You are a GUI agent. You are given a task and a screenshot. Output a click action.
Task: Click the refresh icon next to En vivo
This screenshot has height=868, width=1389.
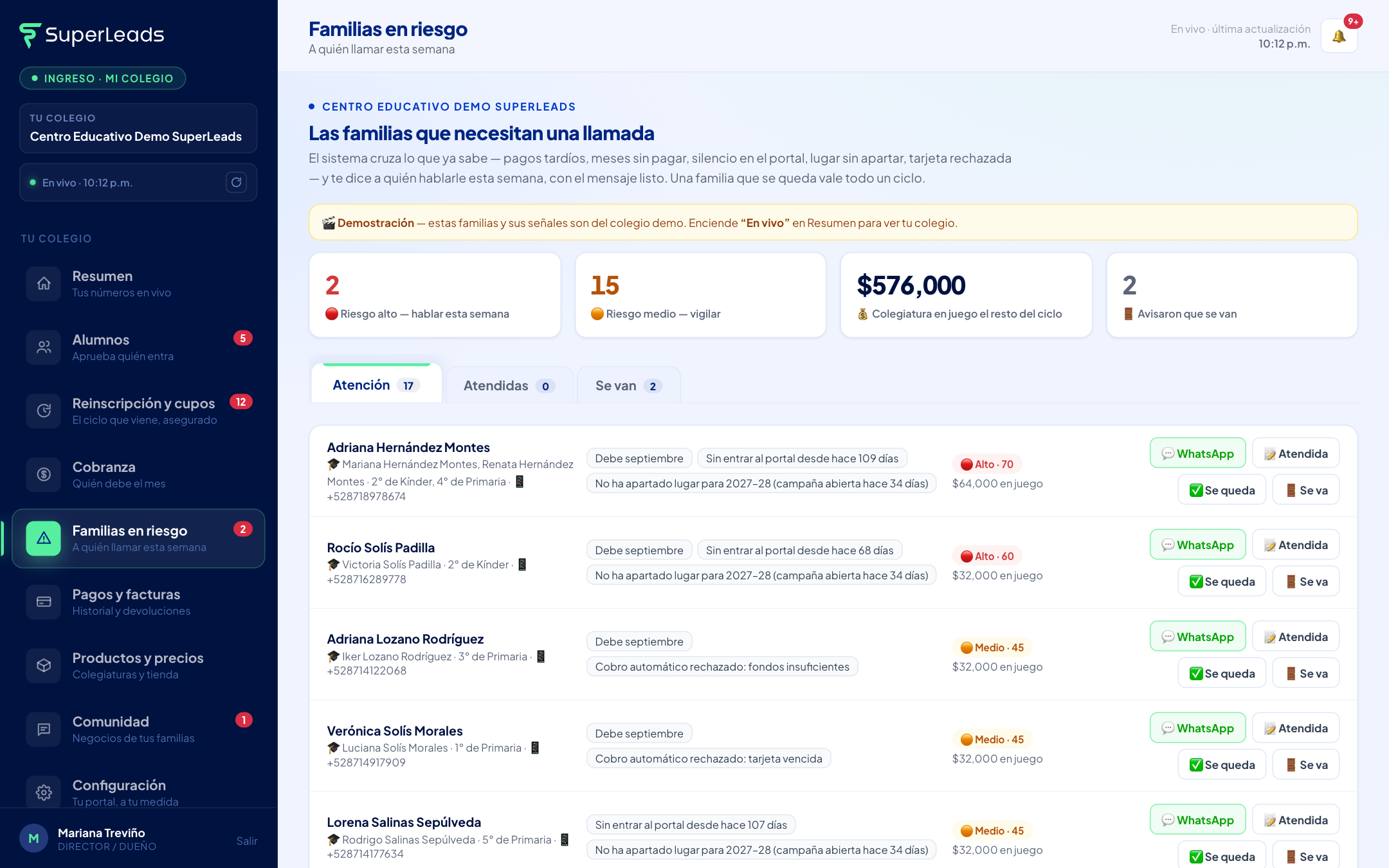point(236,183)
